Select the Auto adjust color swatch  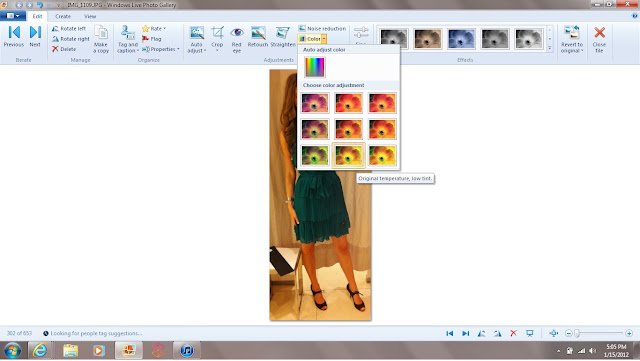click(315, 67)
